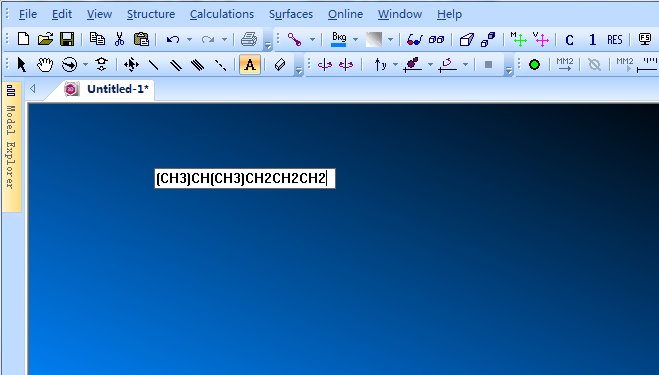Open the dihedral rotation dropdown arrow
Image resolution: width=659 pixels, height=375 pixels.
point(465,65)
